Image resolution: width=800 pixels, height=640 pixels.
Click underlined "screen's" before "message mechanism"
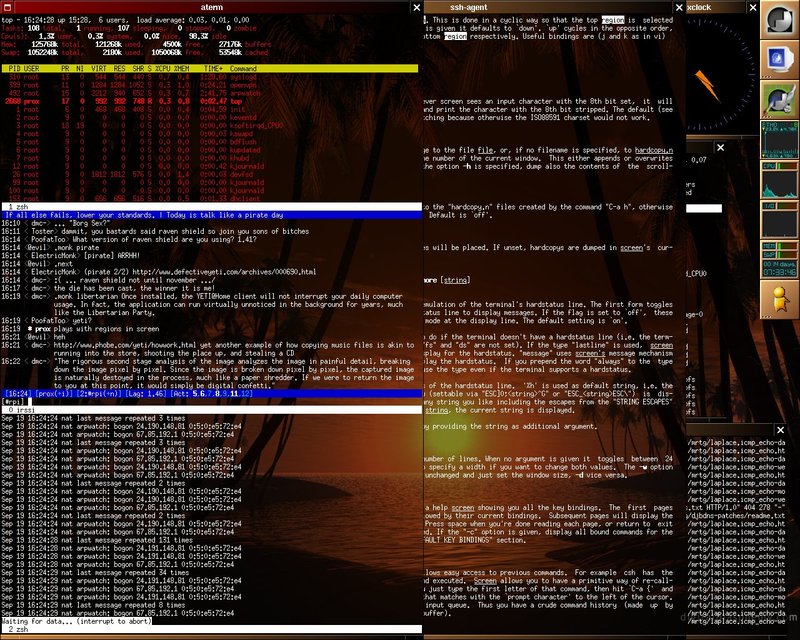coord(590,353)
